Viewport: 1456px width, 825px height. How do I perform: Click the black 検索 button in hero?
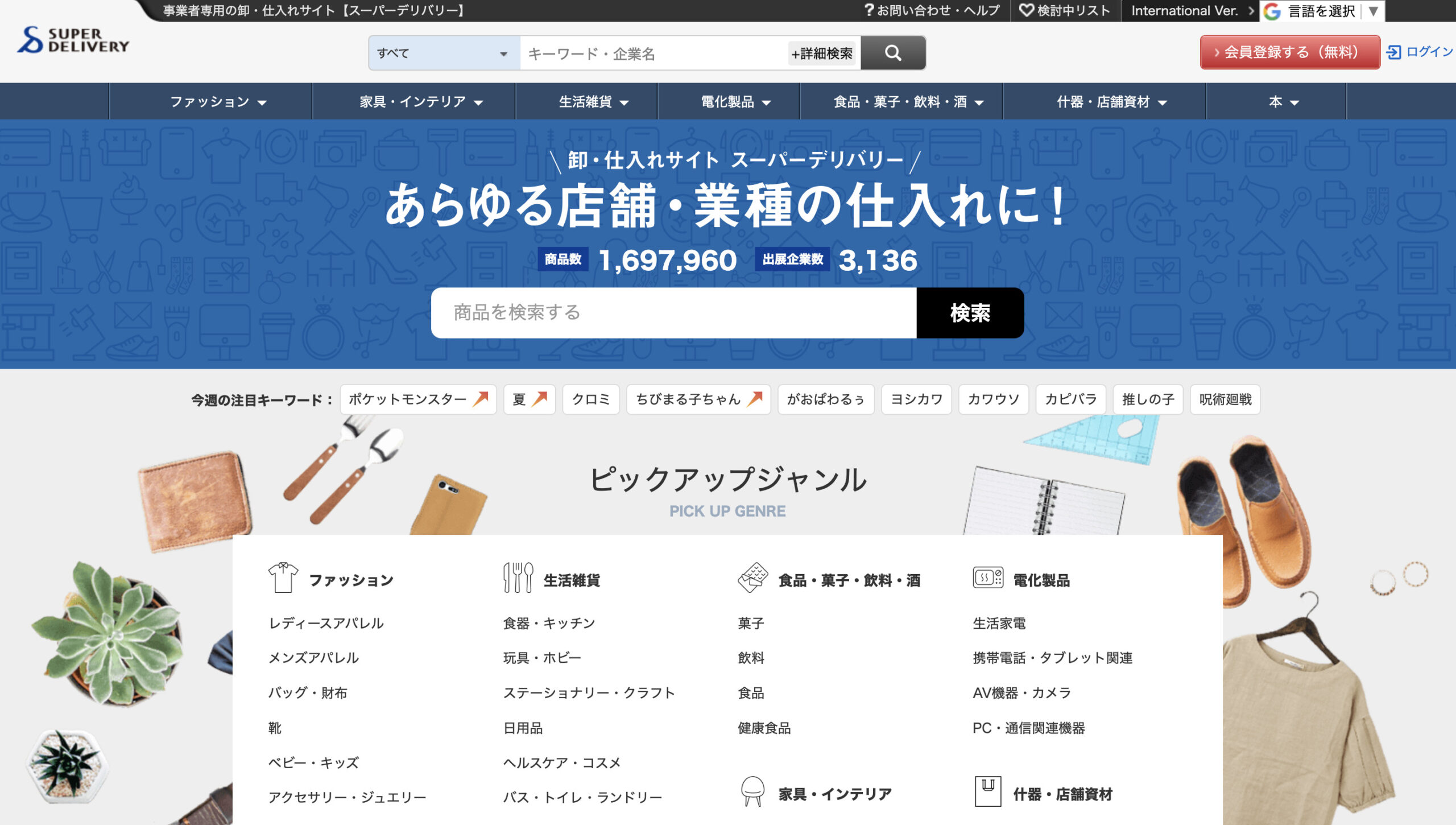[x=970, y=313]
